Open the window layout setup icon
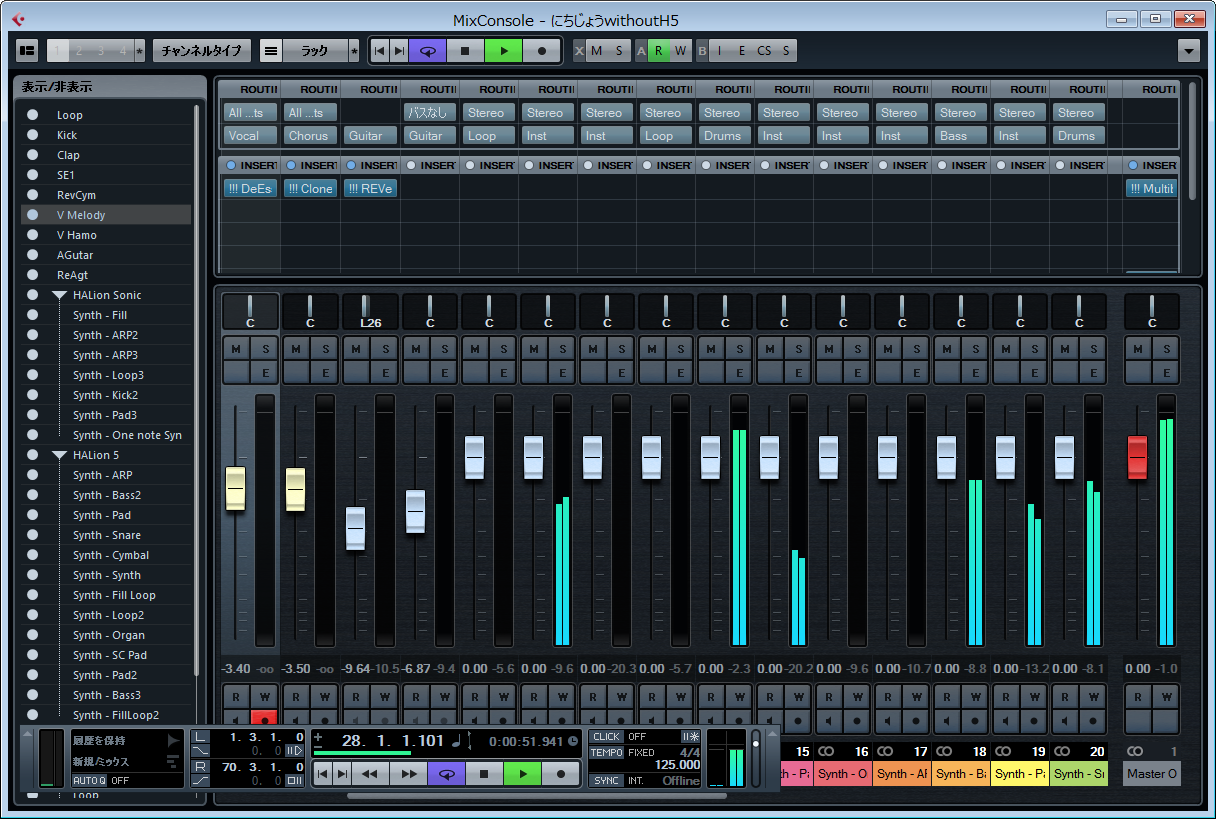 [27, 50]
